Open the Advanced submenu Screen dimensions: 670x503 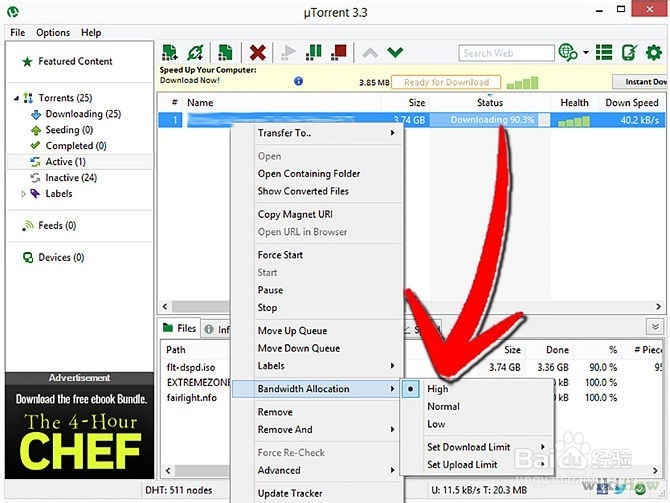coord(317,470)
